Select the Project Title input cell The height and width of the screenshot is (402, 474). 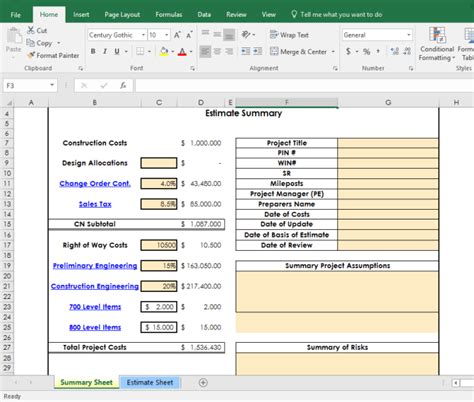point(388,143)
